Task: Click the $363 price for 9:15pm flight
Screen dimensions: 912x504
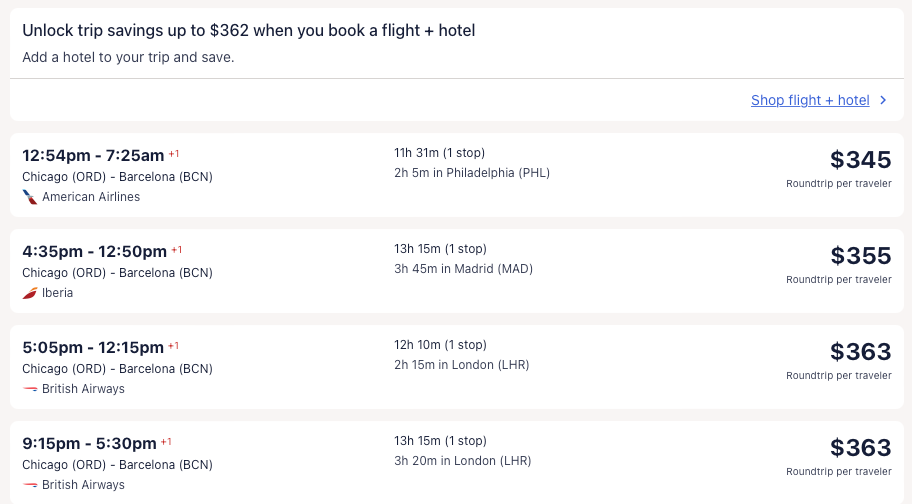Action: (860, 448)
